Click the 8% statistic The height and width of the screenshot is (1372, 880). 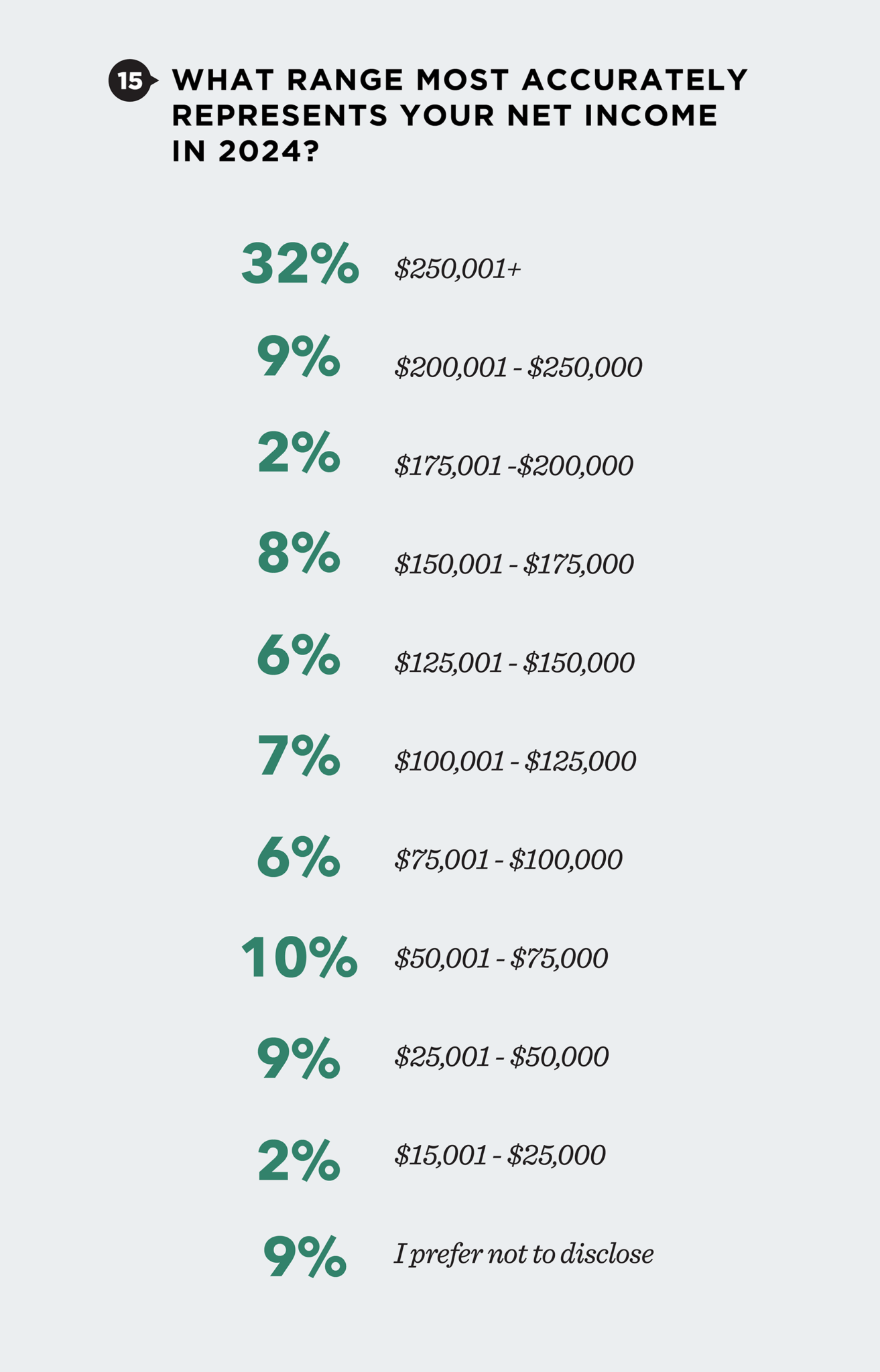(298, 552)
